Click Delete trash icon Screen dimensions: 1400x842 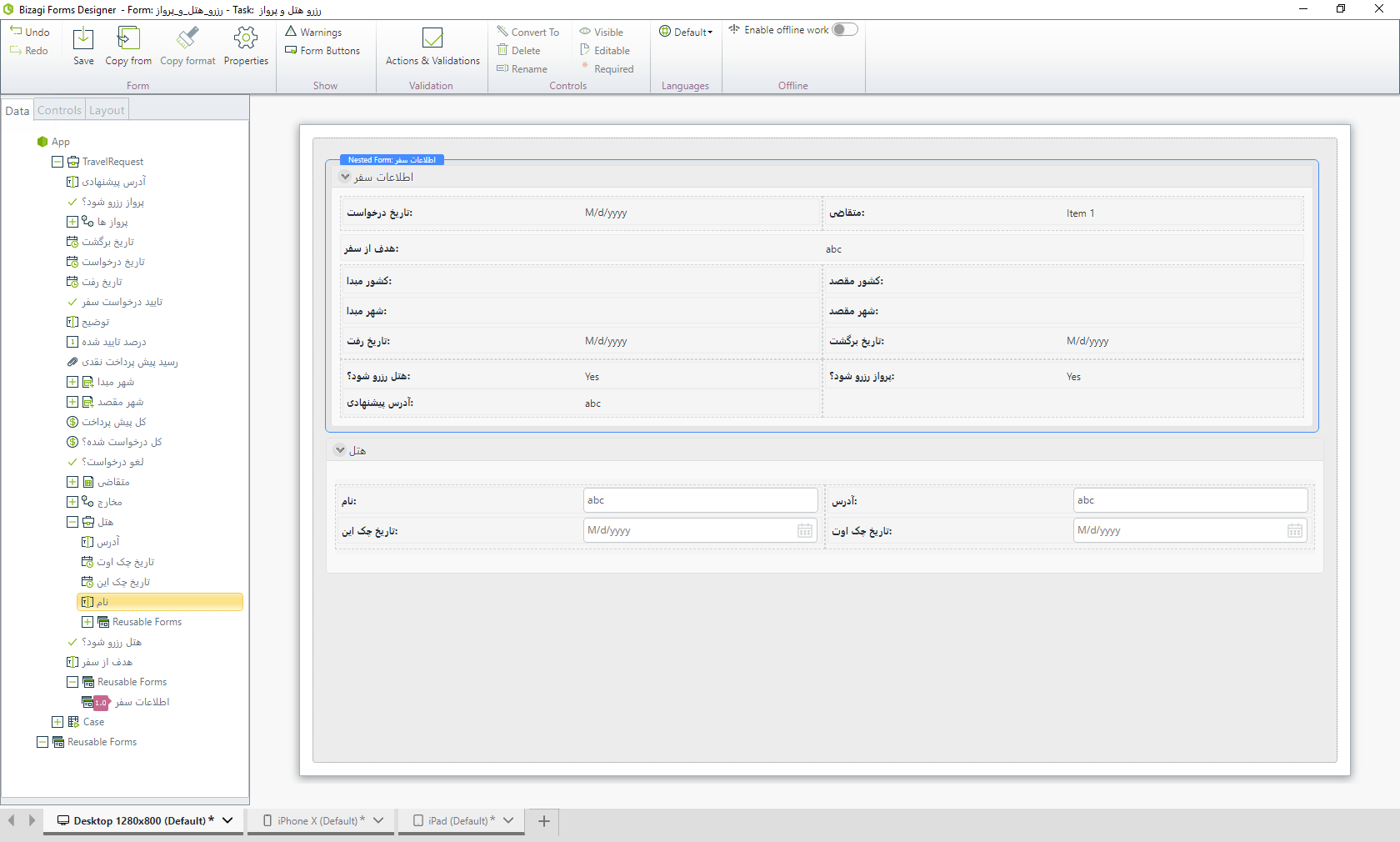[502, 50]
